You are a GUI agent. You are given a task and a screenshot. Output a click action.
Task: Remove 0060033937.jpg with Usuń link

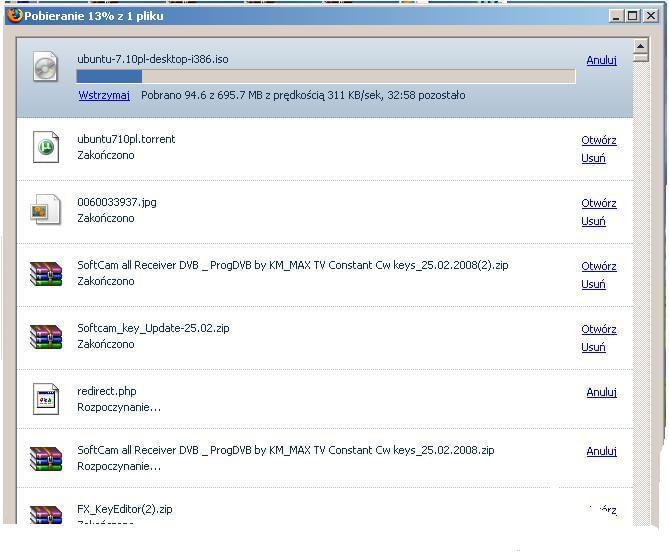pos(593,221)
